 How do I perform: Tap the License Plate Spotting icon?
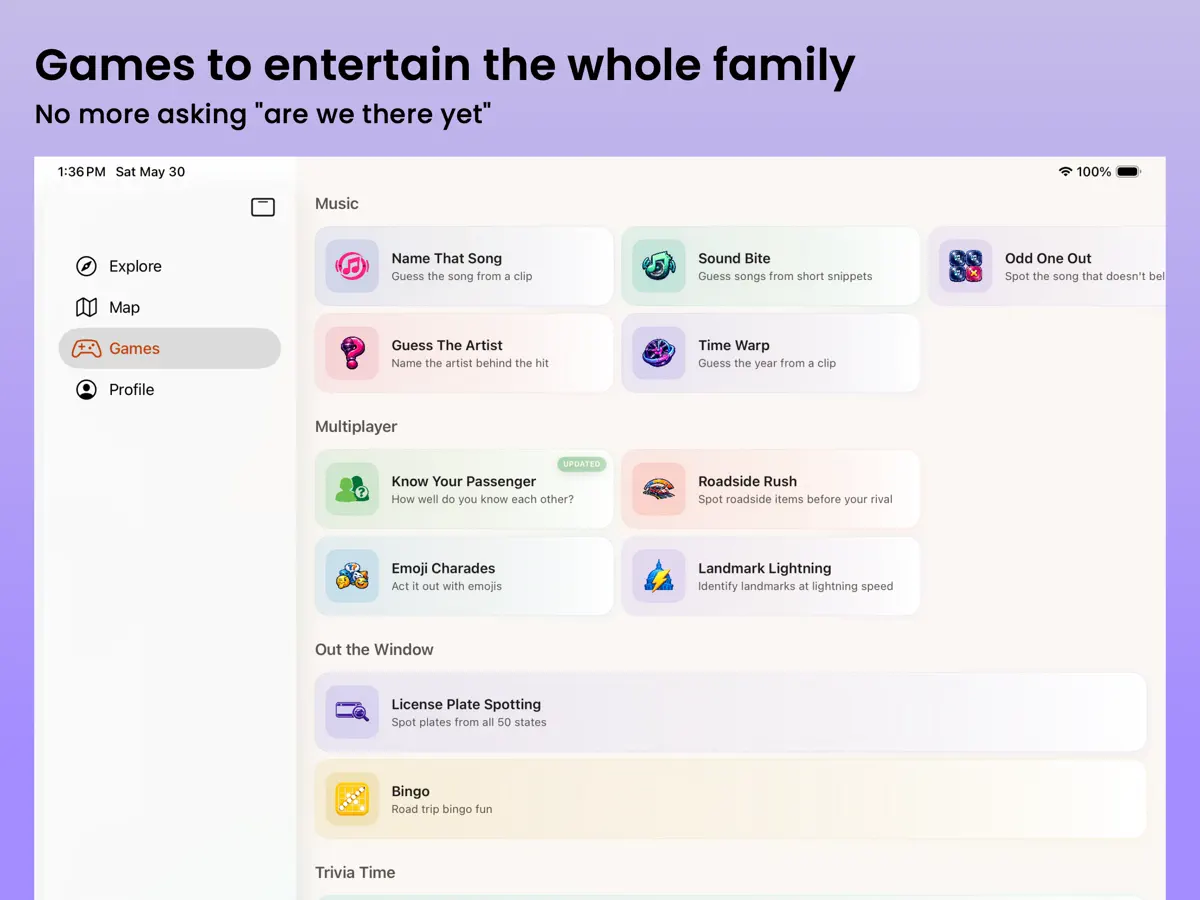pyautogui.click(x=352, y=712)
